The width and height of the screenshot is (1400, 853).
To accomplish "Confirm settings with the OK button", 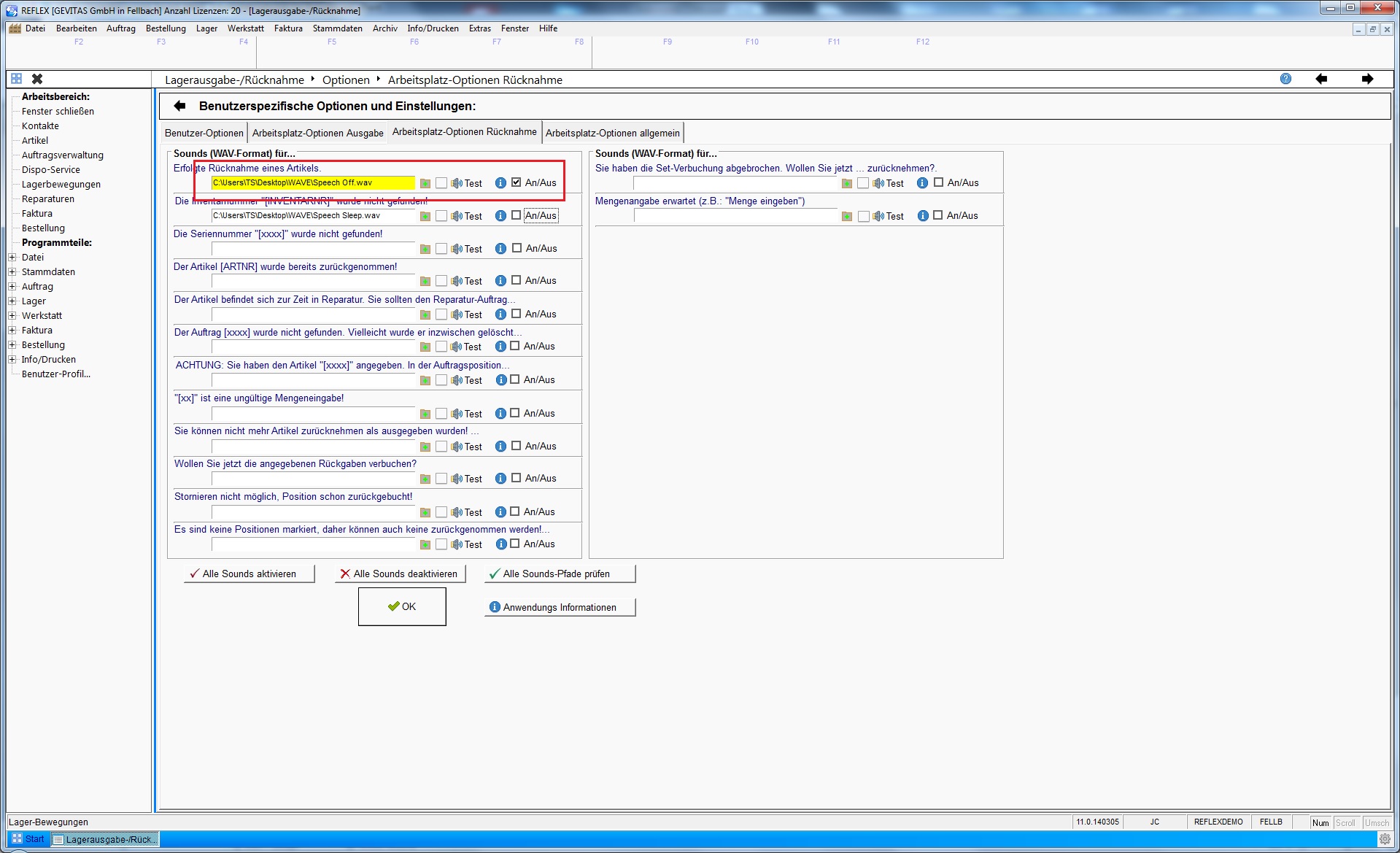I will (402, 606).
